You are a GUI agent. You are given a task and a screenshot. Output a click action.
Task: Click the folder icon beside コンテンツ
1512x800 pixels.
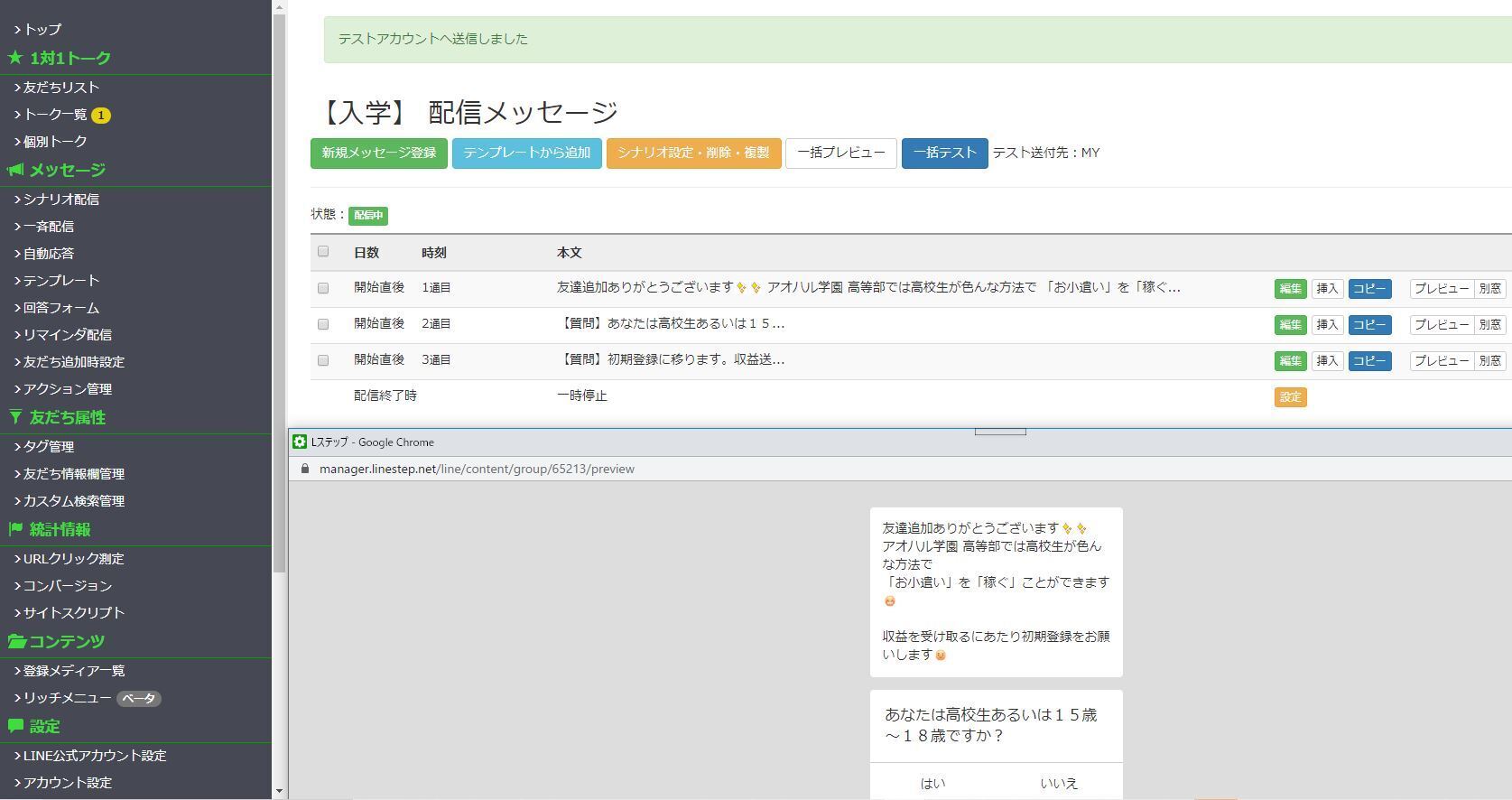click(x=17, y=642)
